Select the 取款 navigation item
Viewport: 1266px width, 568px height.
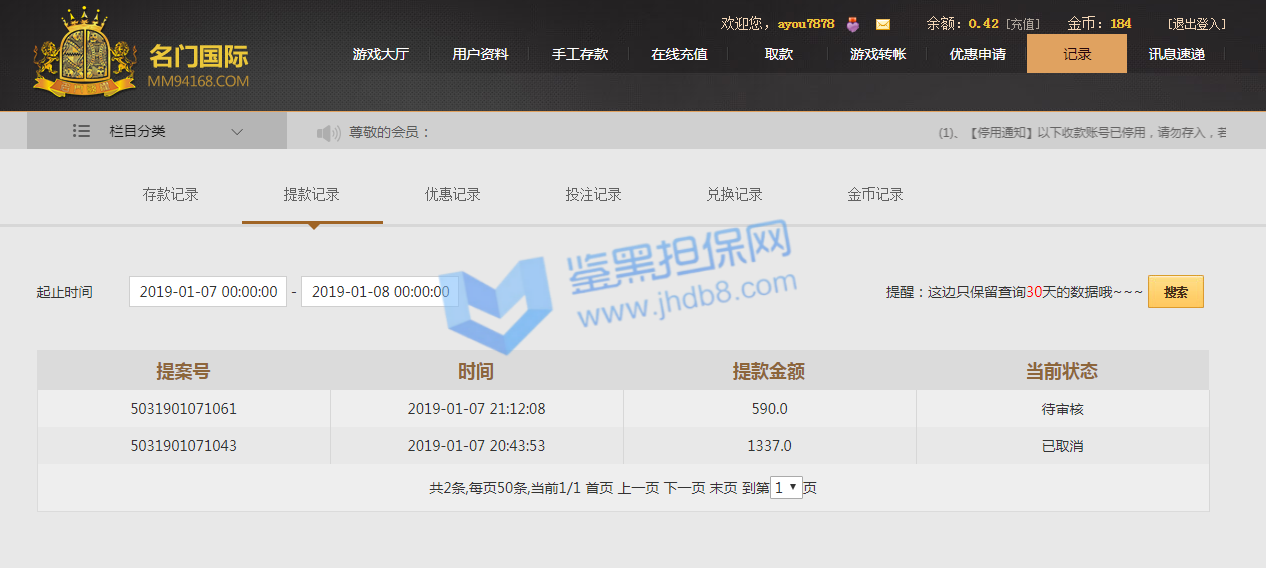pos(779,54)
